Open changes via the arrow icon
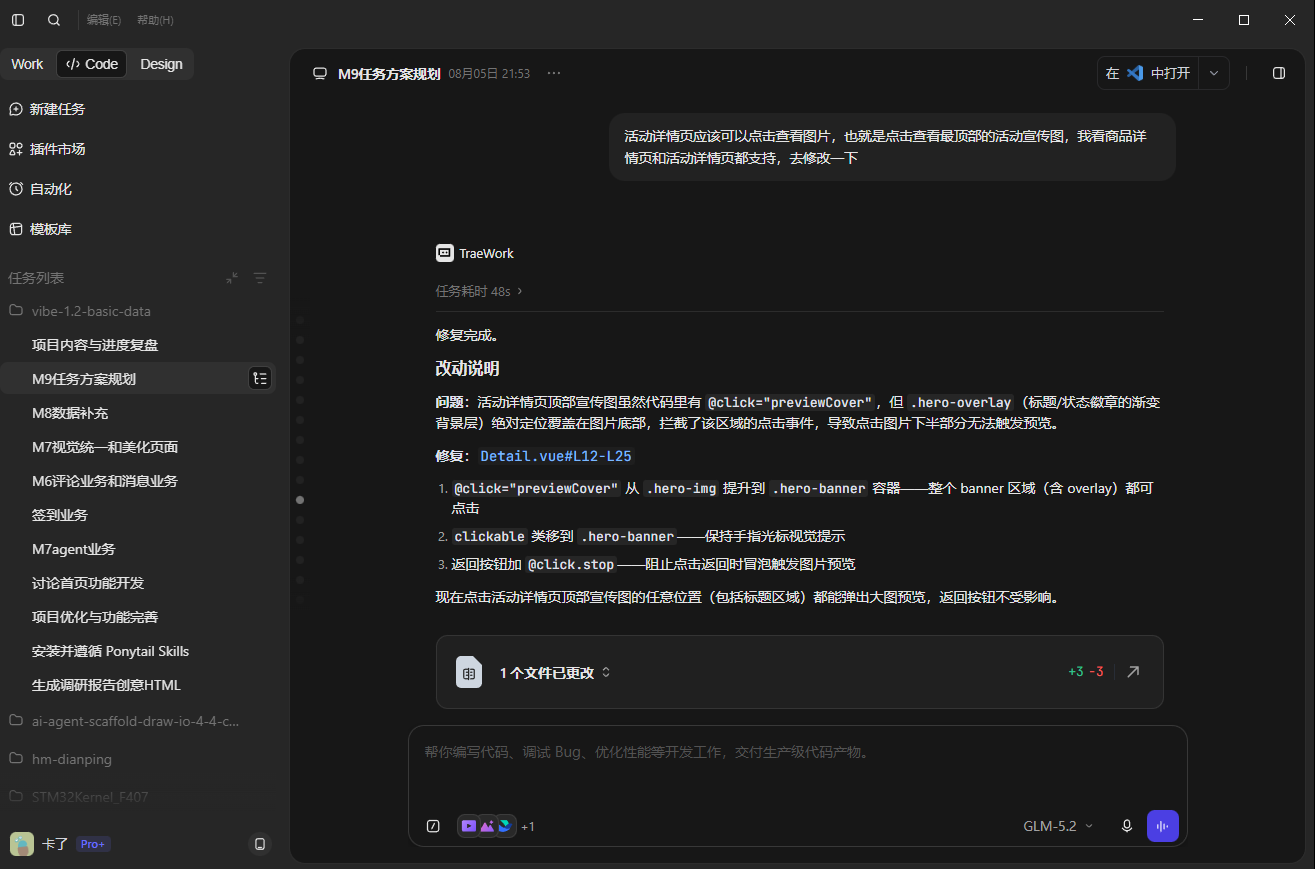This screenshot has width=1315, height=869. point(1133,672)
